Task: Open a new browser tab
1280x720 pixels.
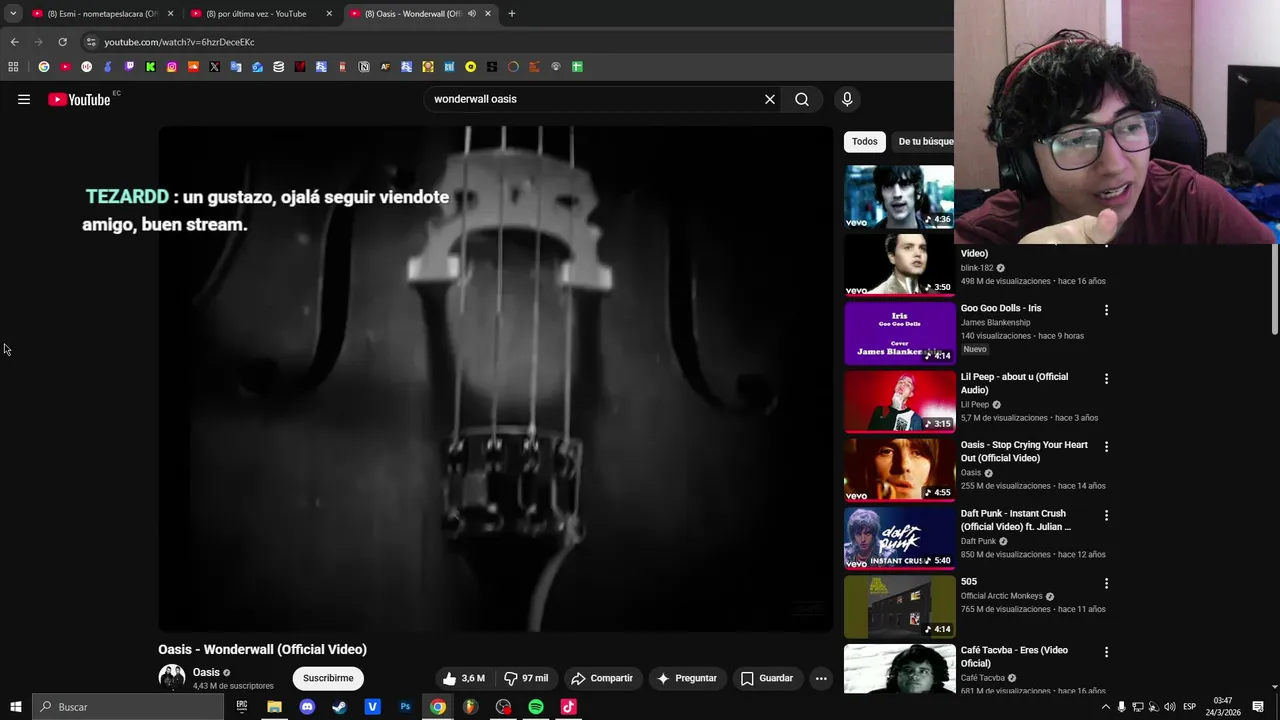Action: (x=512, y=14)
